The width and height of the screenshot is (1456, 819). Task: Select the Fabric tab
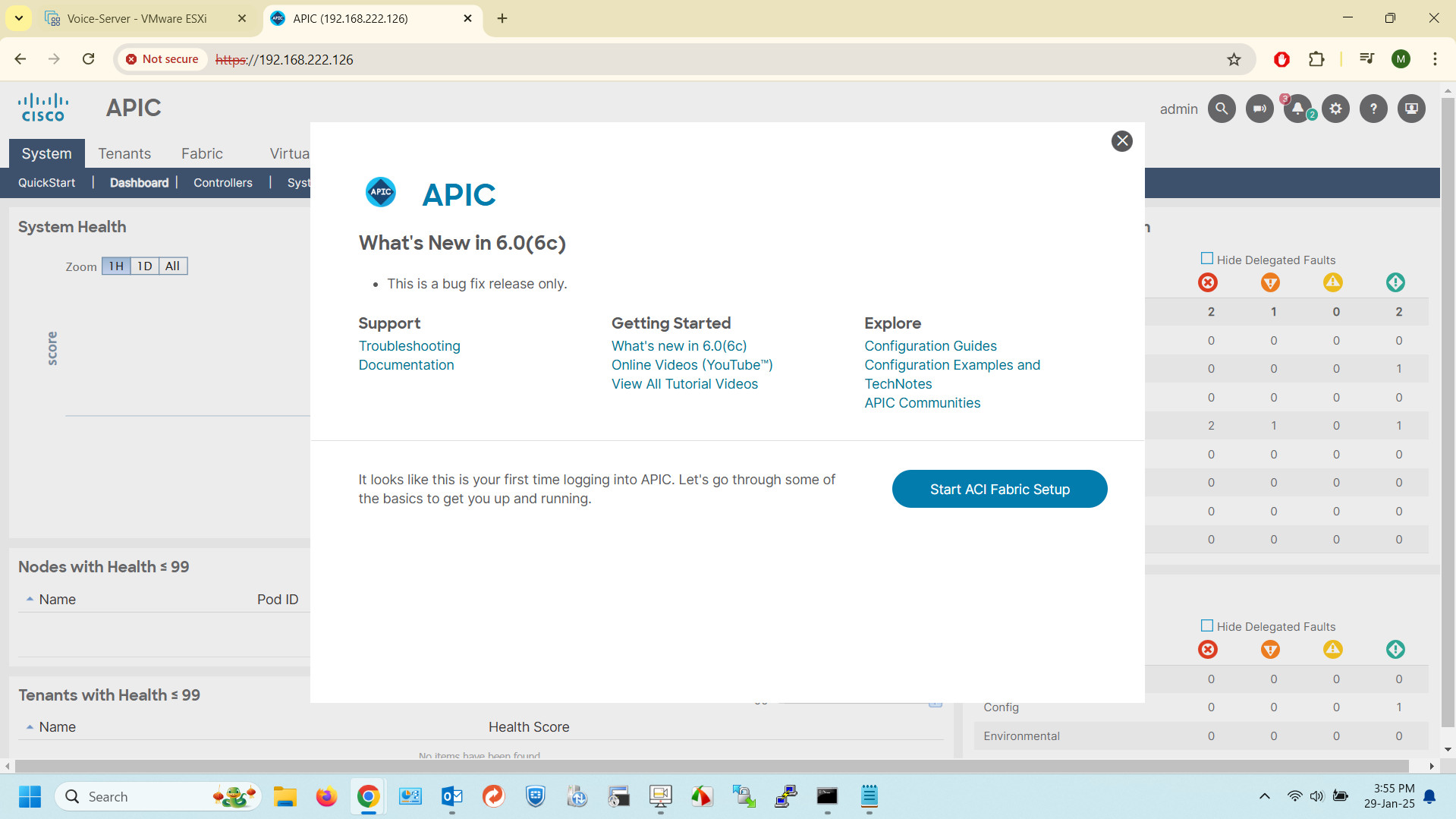[202, 153]
